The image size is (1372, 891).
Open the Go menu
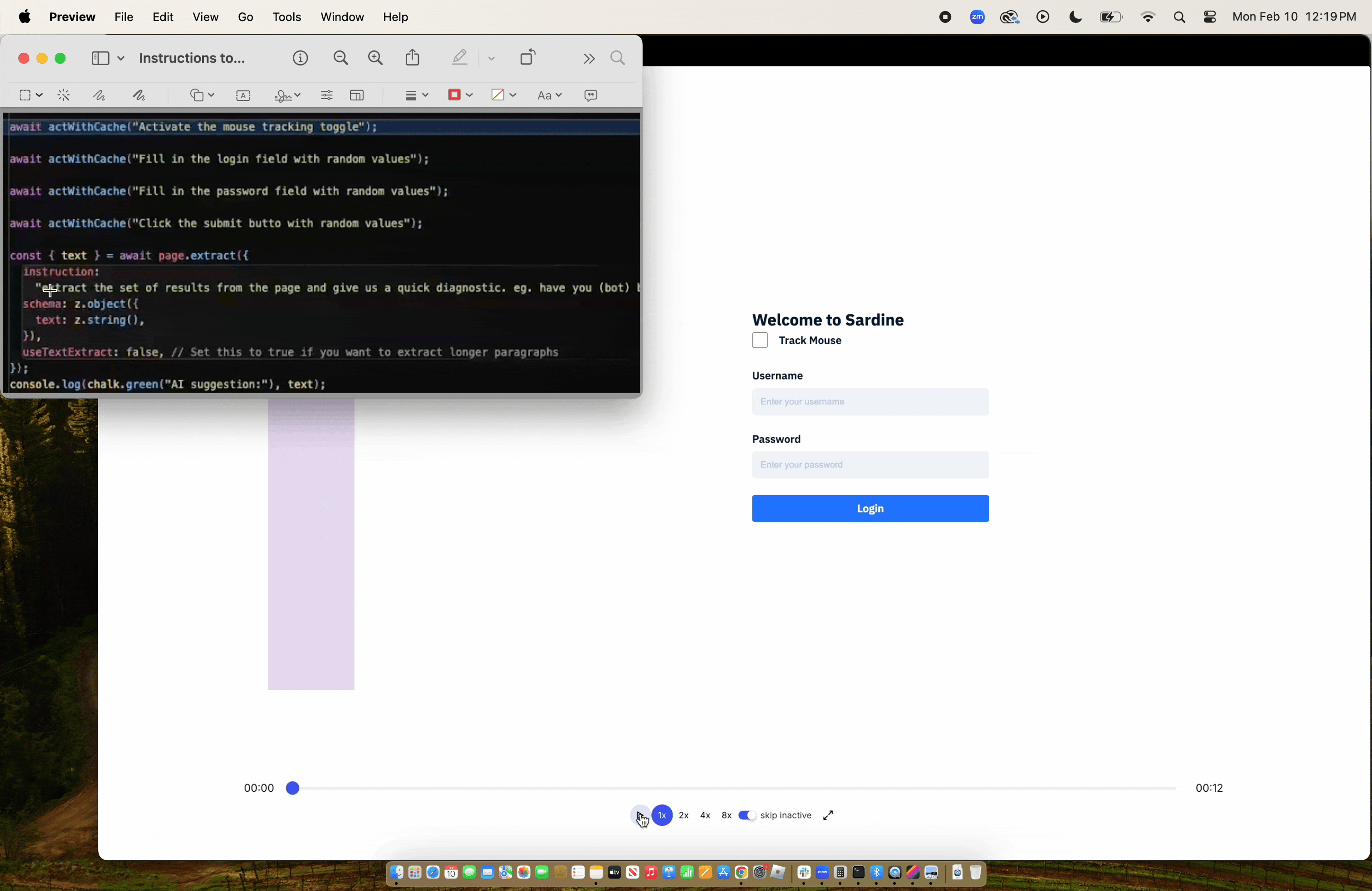pyautogui.click(x=245, y=17)
